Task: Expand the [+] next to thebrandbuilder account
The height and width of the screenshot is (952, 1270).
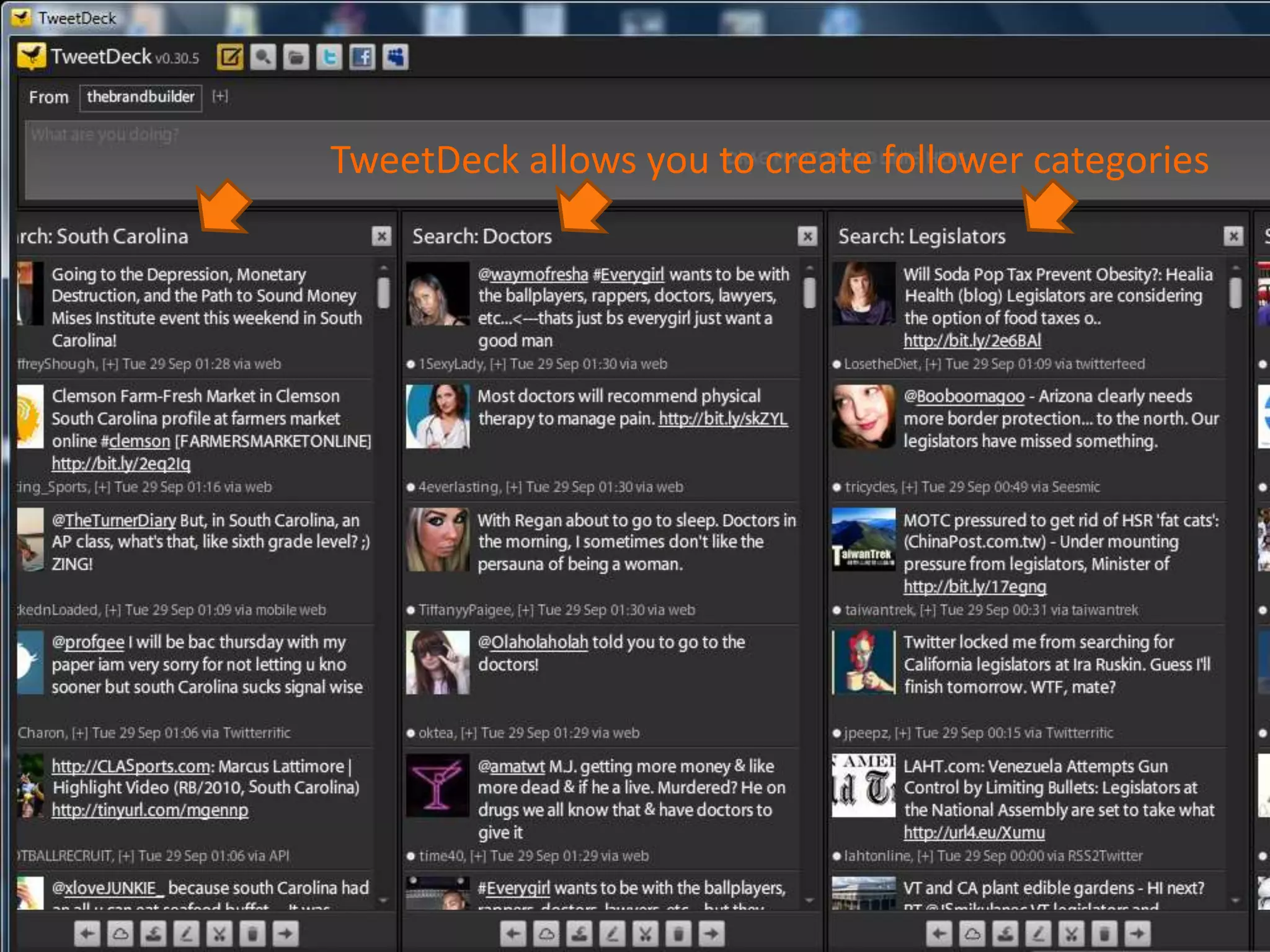Action: click(x=220, y=97)
